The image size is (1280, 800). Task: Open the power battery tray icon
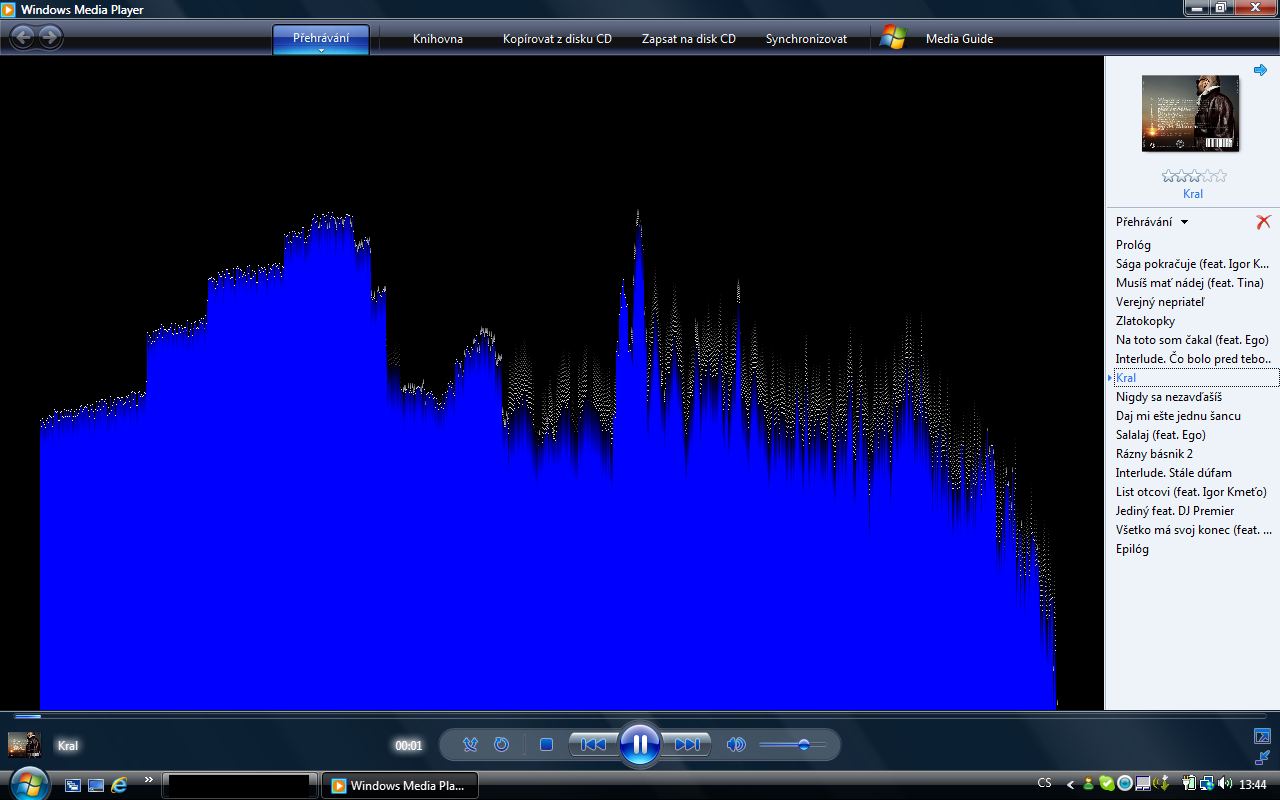point(1189,784)
